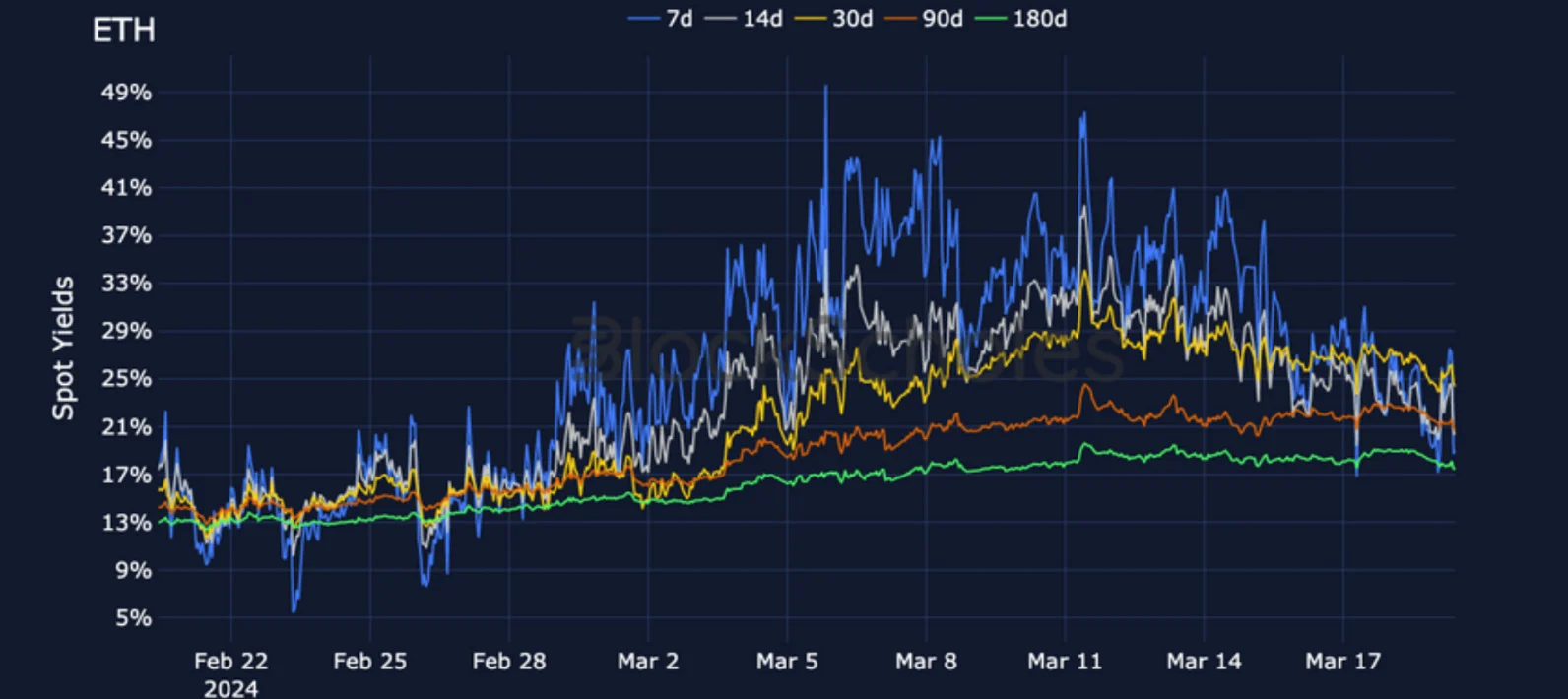Toggle the 30d legend entry

[833, 19]
